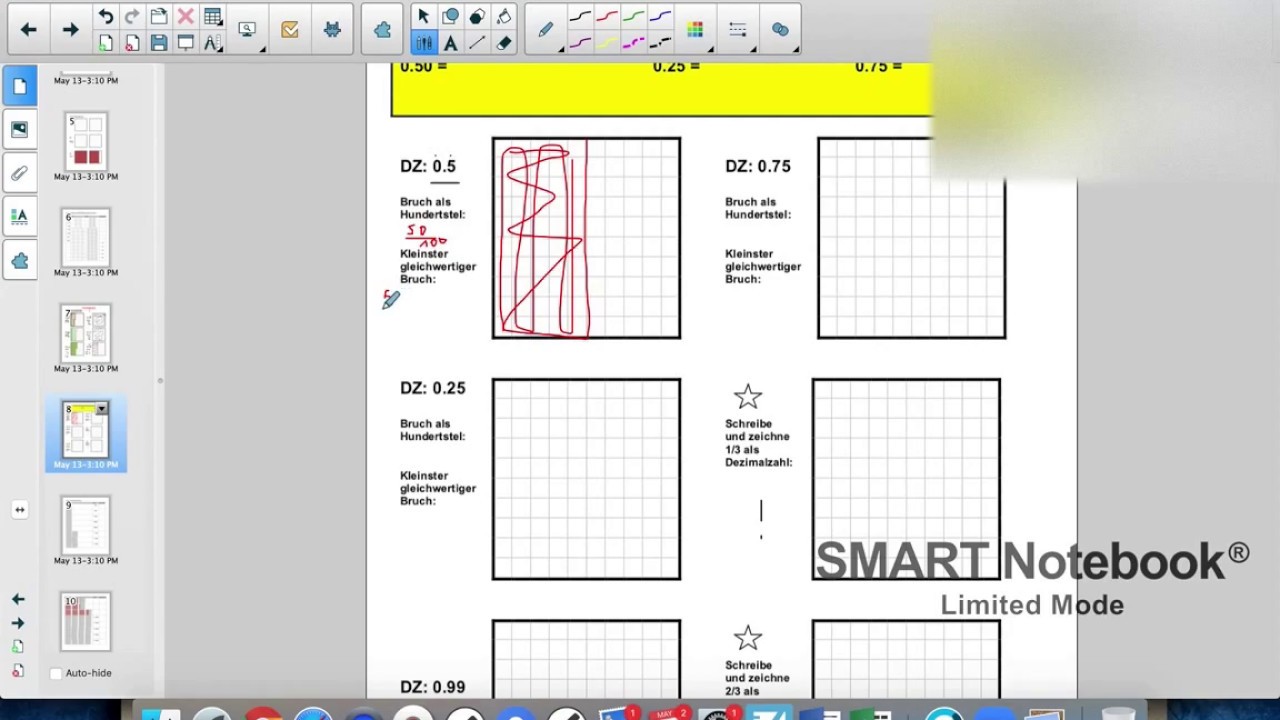Screen dimensions: 1280x720
Task: Open the Add-ons puzzle piece toolbar icon
Action: (382, 30)
